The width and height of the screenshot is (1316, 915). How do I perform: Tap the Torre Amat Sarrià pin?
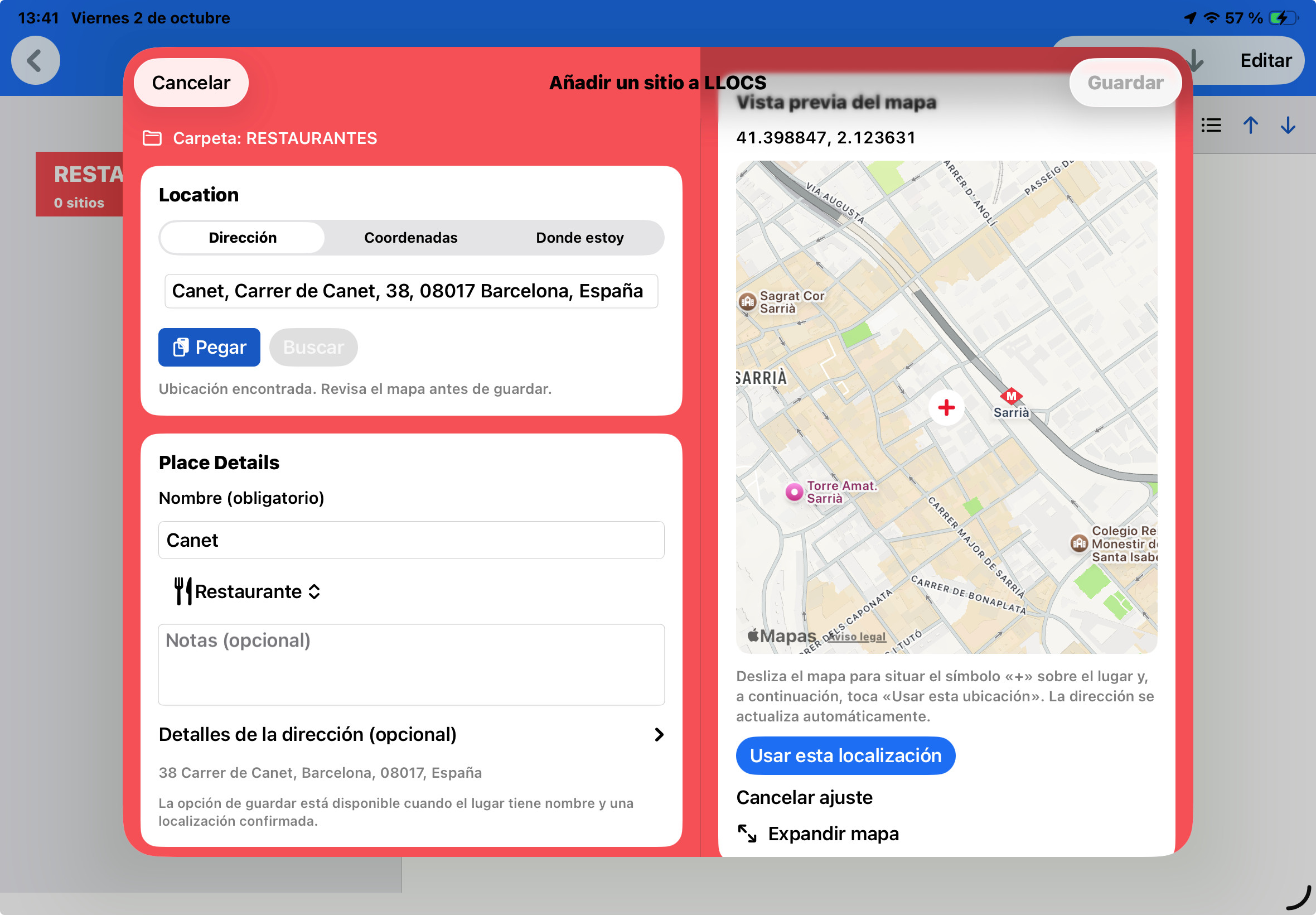click(x=794, y=492)
